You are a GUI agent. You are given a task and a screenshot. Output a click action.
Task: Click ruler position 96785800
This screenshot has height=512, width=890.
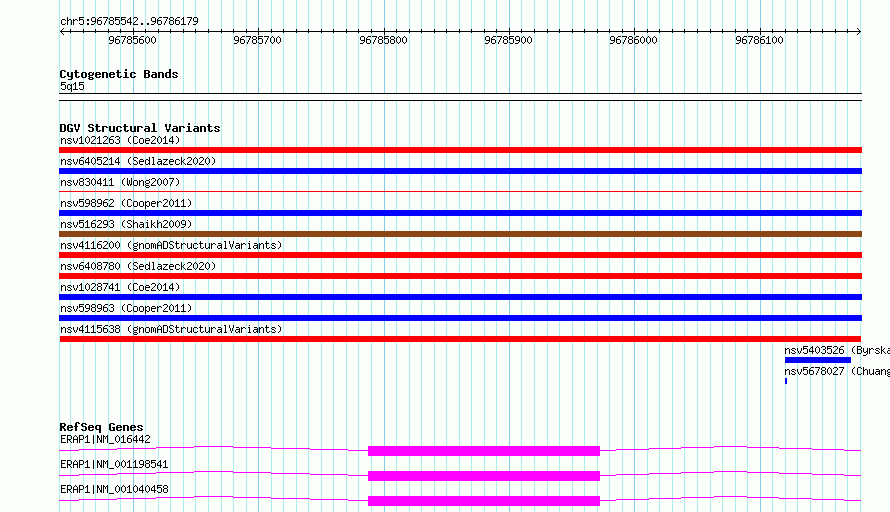click(383, 40)
